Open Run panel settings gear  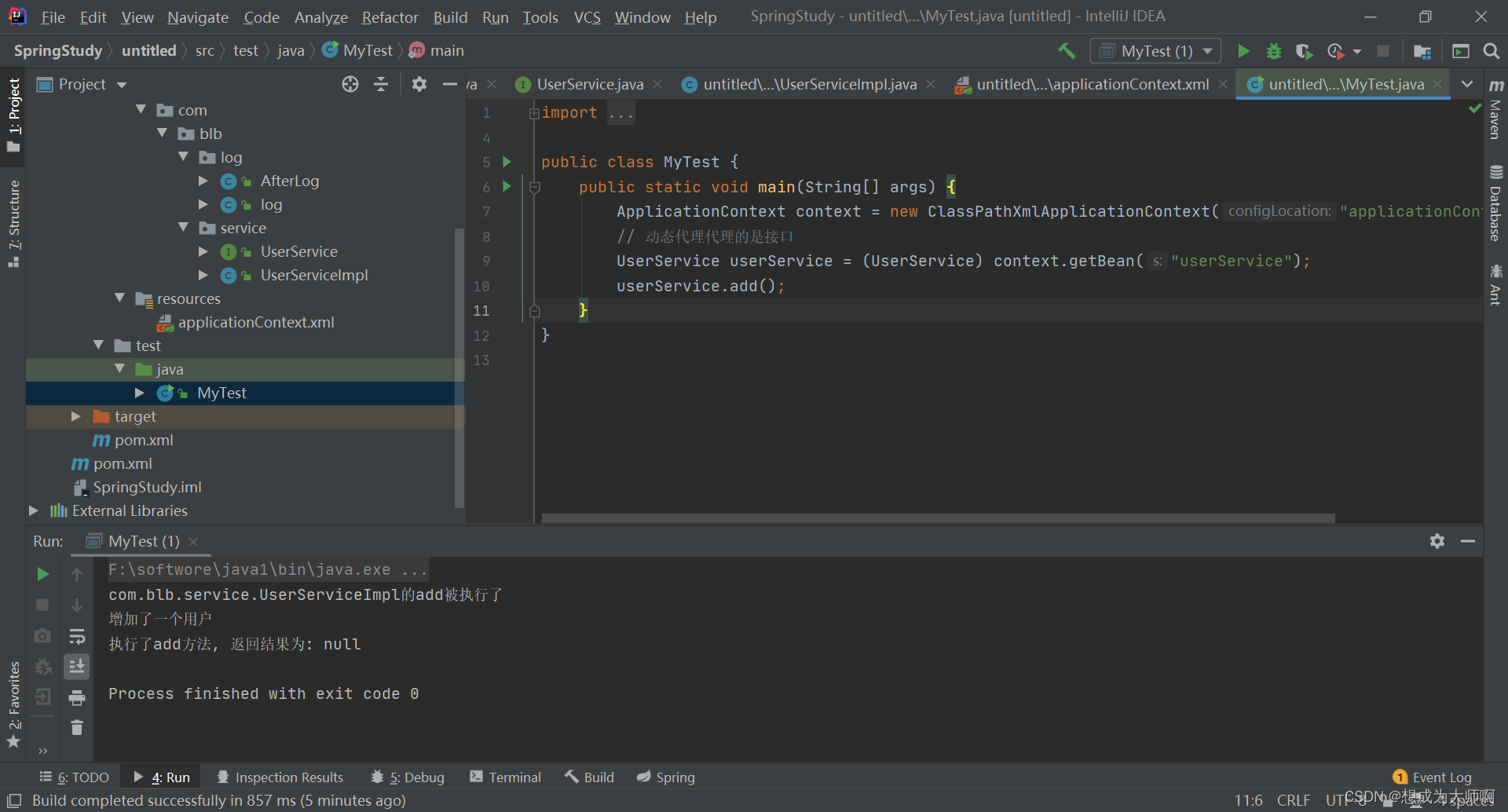tap(1437, 541)
